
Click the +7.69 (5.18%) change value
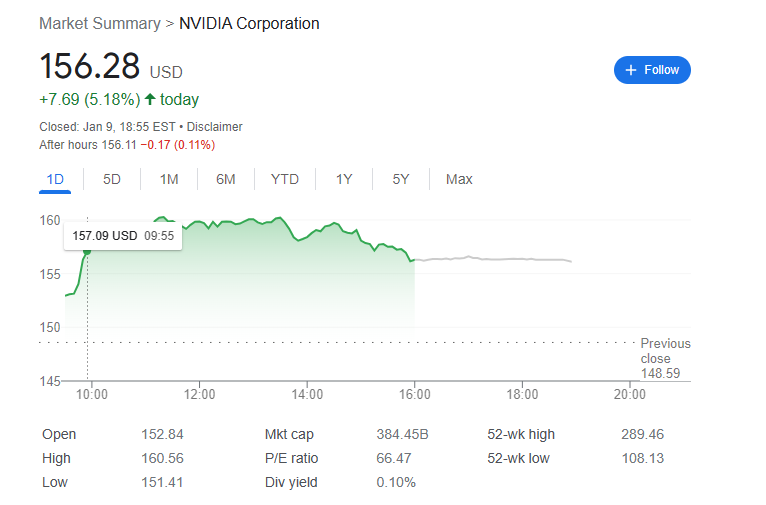click(90, 100)
